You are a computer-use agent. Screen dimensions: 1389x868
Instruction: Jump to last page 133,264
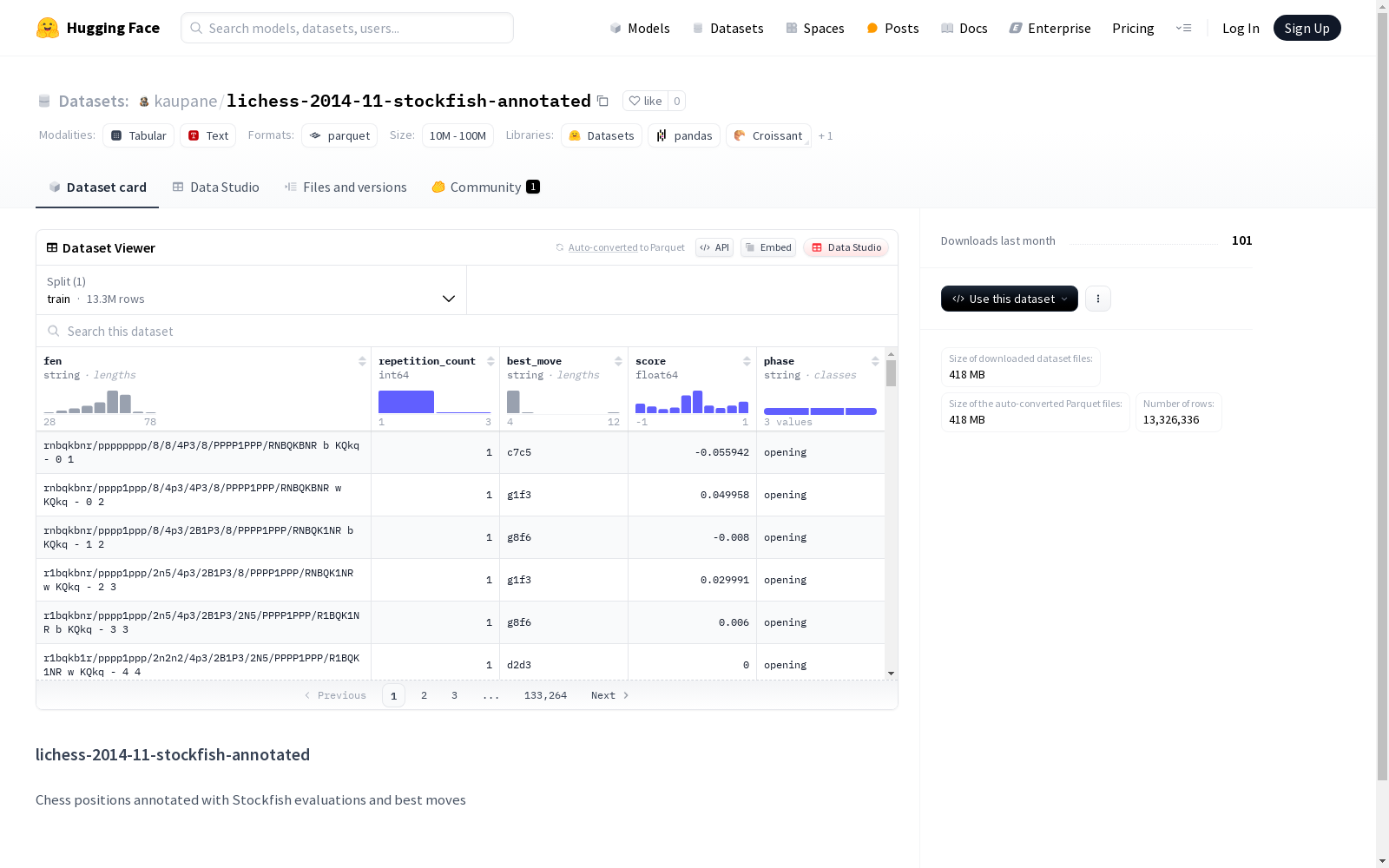coord(545,695)
